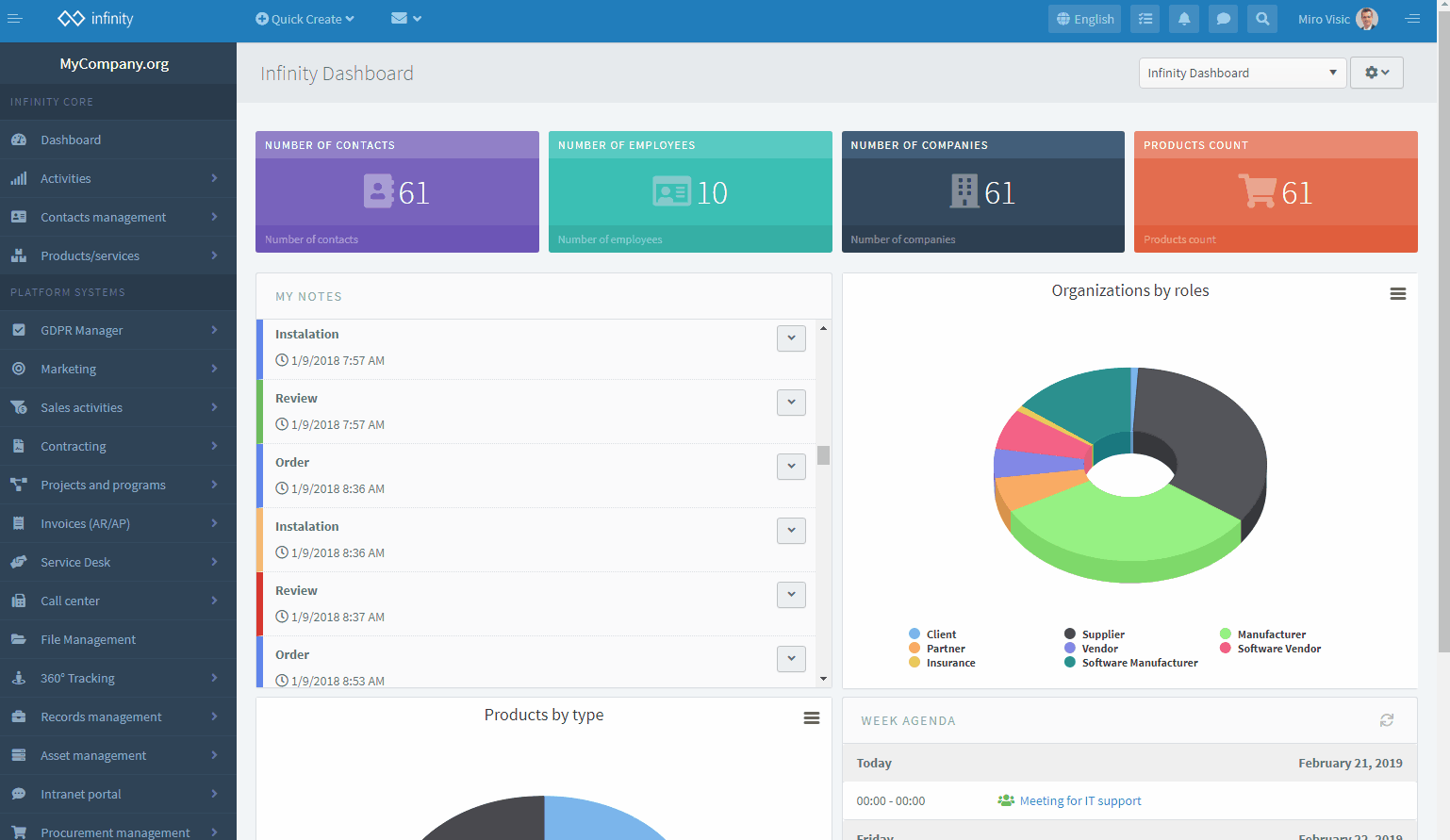The image size is (1450, 840).
Task: Toggle Software Manufacturer legend entry
Action: pos(1131,663)
